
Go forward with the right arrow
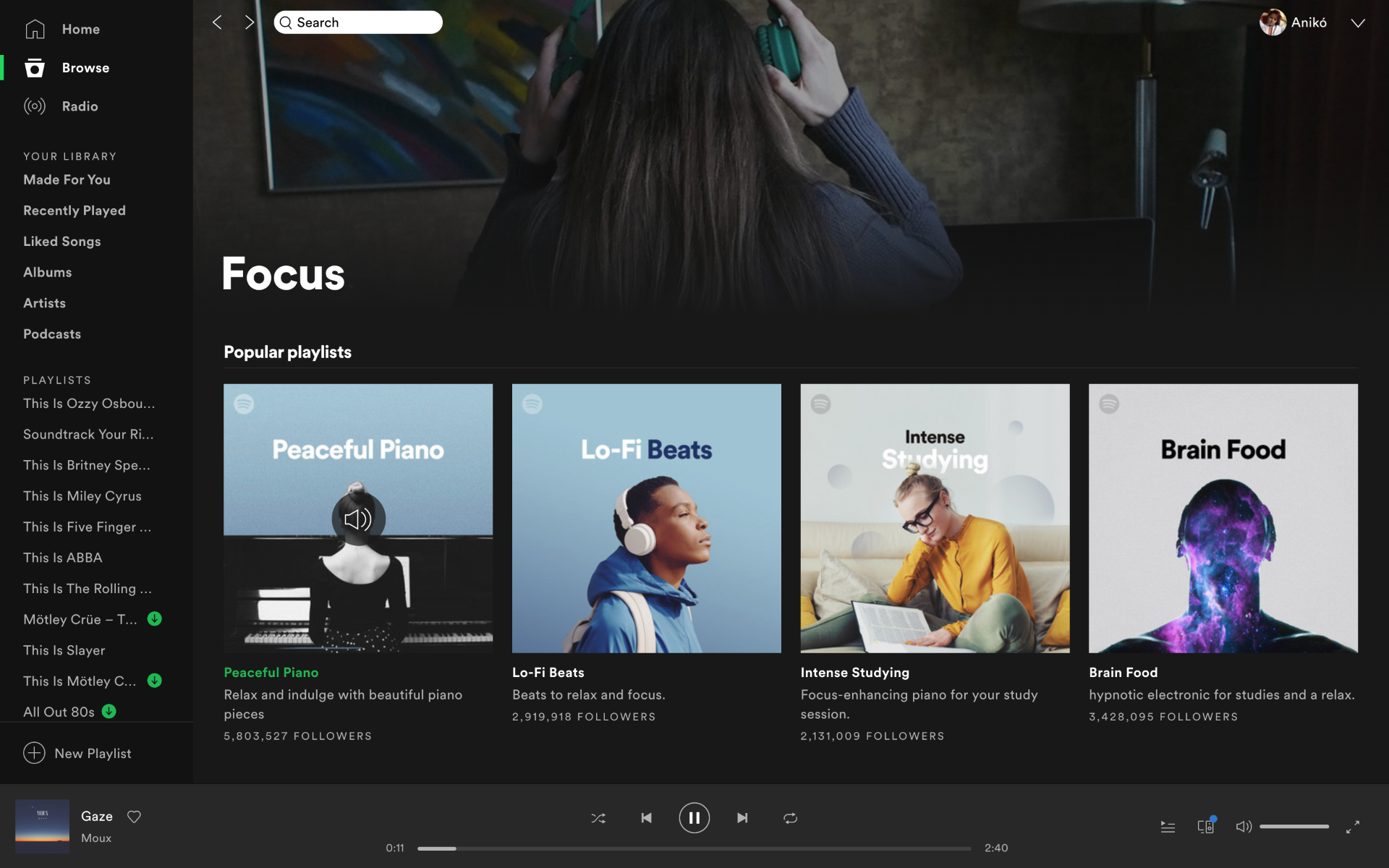[250, 22]
